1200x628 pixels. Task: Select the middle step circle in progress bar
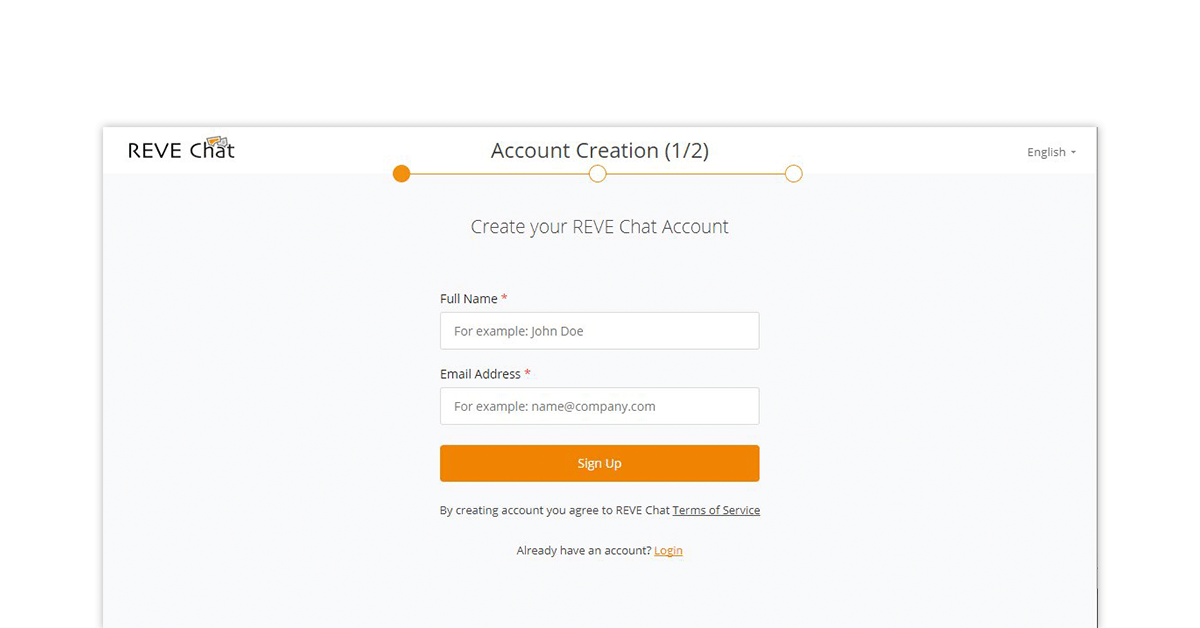(x=598, y=174)
